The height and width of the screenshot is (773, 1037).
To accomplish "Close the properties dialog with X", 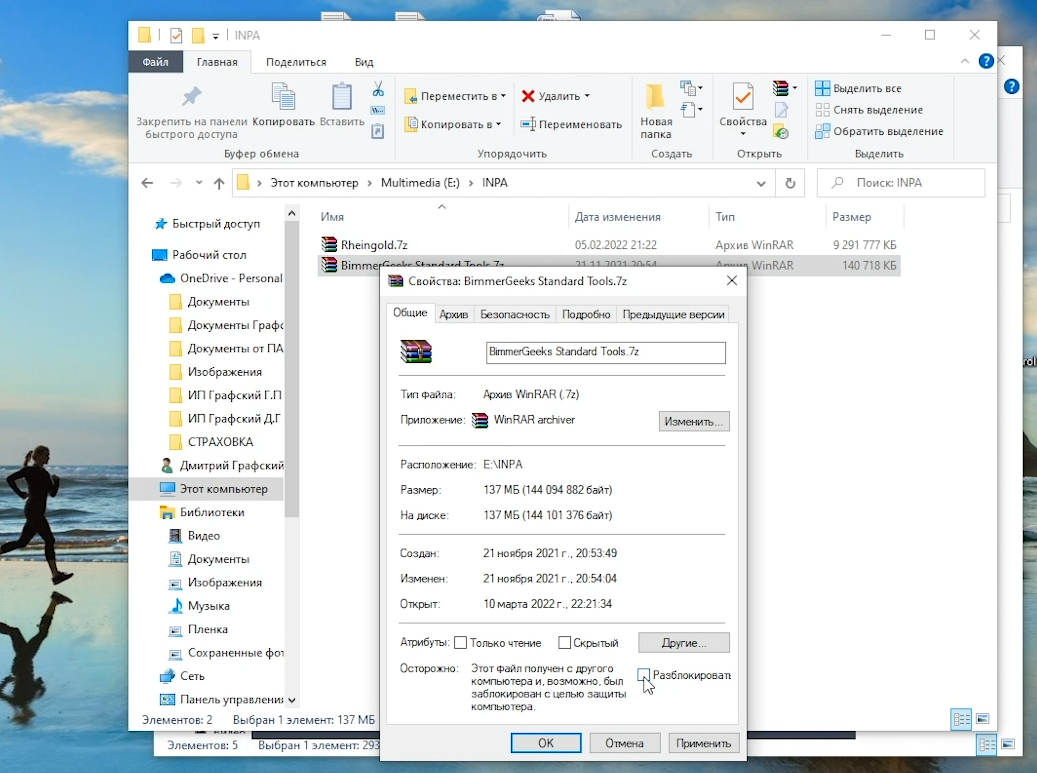I will (731, 281).
